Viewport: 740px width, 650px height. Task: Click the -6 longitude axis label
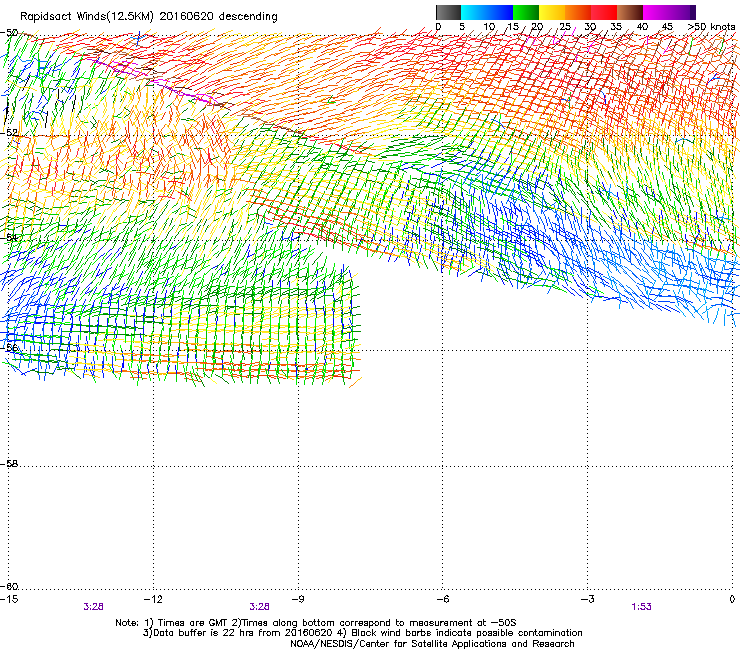442,599
